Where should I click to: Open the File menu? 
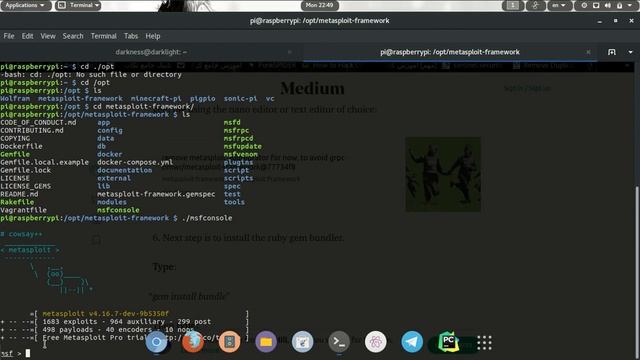pyautogui.click(x=9, y=36)
